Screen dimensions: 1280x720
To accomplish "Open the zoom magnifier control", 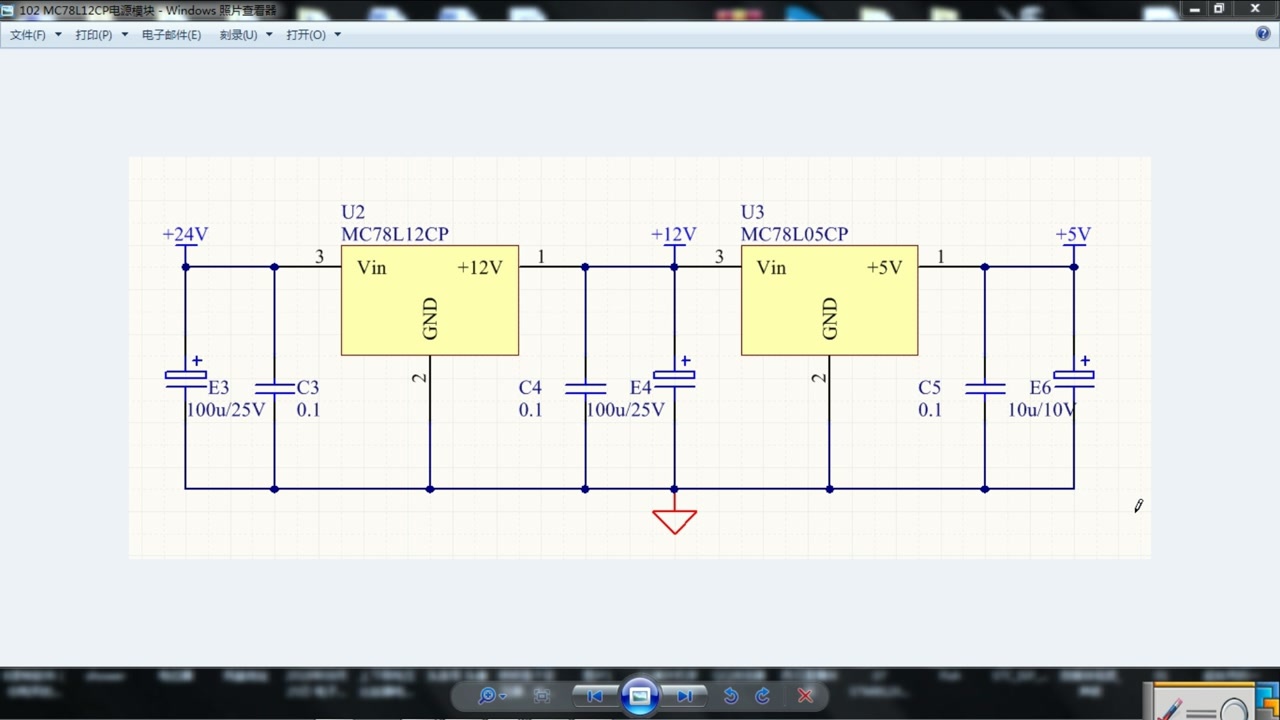I will pyautogui.click(x=491, y=696).
